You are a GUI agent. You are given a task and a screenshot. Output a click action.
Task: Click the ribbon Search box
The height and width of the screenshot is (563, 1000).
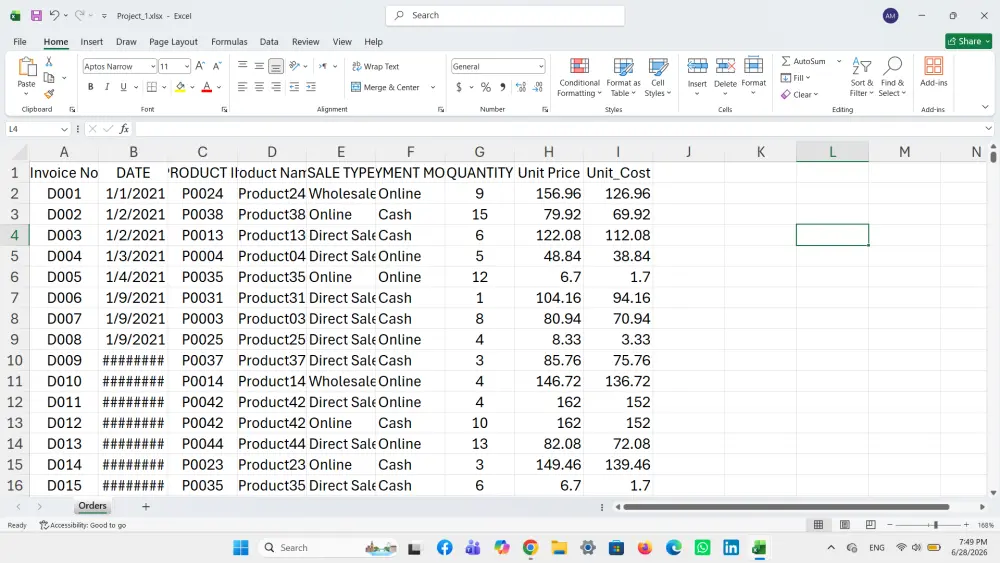(505, 15)
